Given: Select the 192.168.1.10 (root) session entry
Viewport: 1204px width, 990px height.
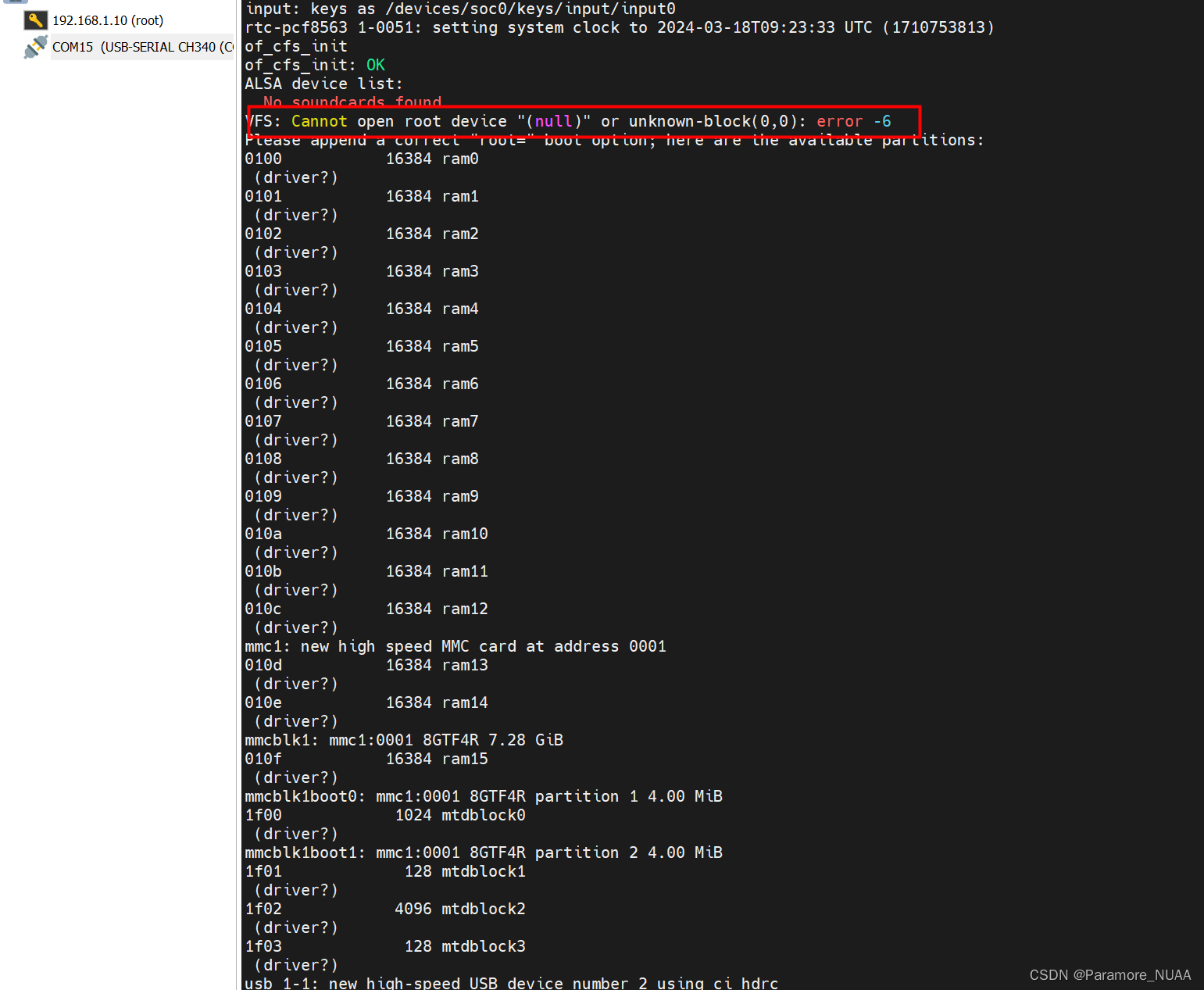Looking at the screenshot, I should tap(107, 20).
